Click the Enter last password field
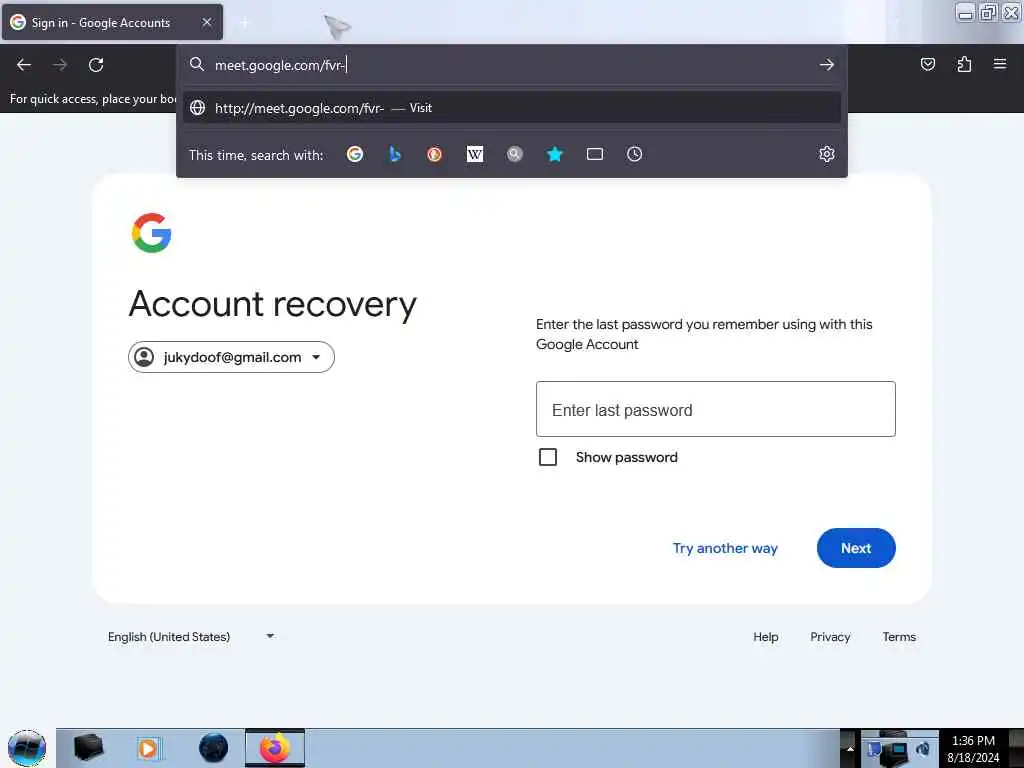The height and width of the screenshot is (768, 1024). (x=716, y=409)
